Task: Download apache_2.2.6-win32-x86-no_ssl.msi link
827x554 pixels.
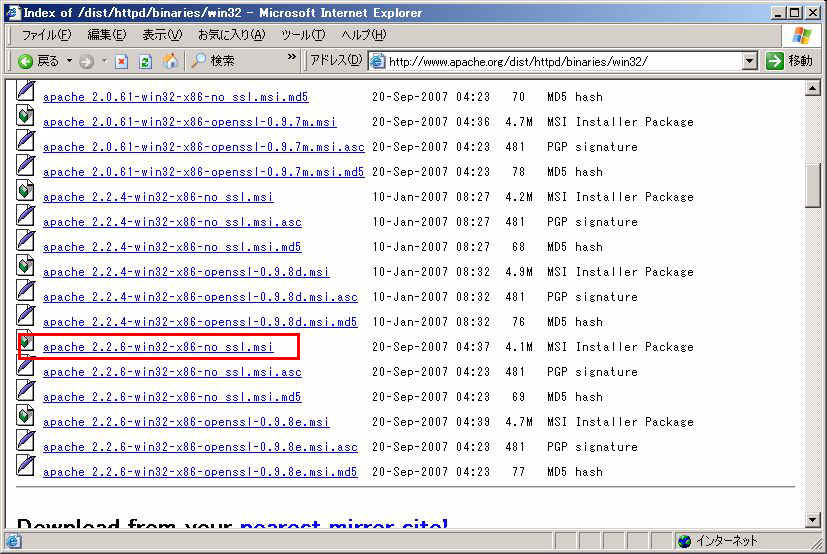Action: [x=158, y=347]
